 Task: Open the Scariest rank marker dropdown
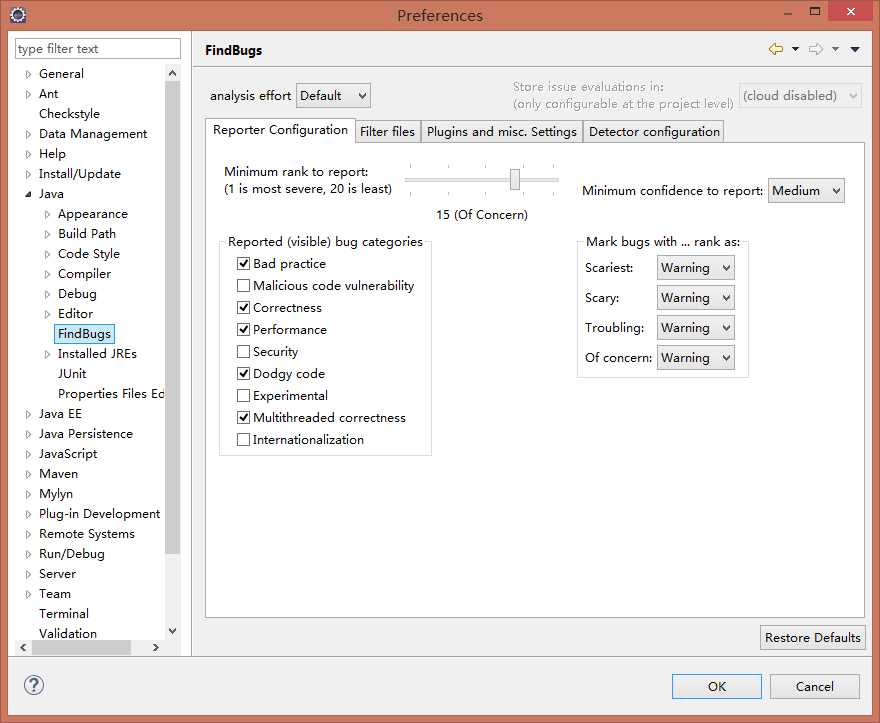tap(695, 268)
